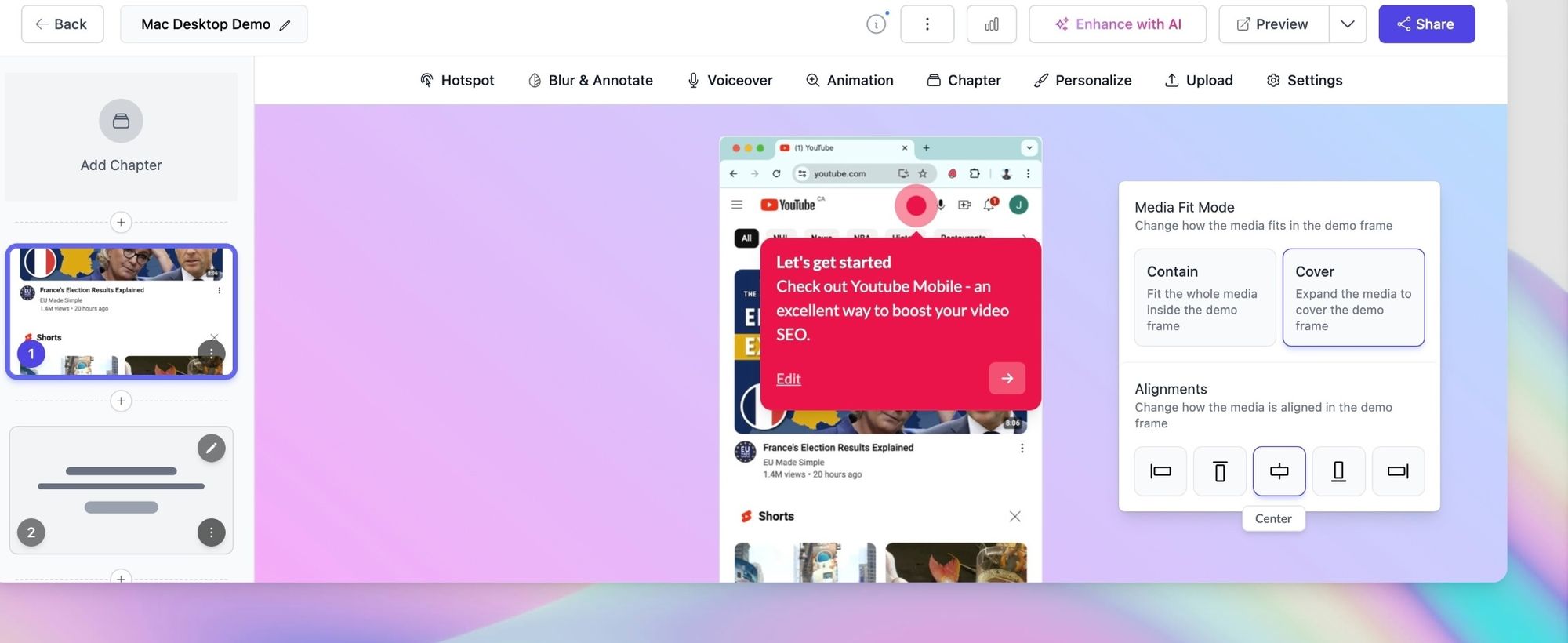Screen dimensions: 1568x643
Task: Click the YouTube logo in the canvas
Action: 788,205
